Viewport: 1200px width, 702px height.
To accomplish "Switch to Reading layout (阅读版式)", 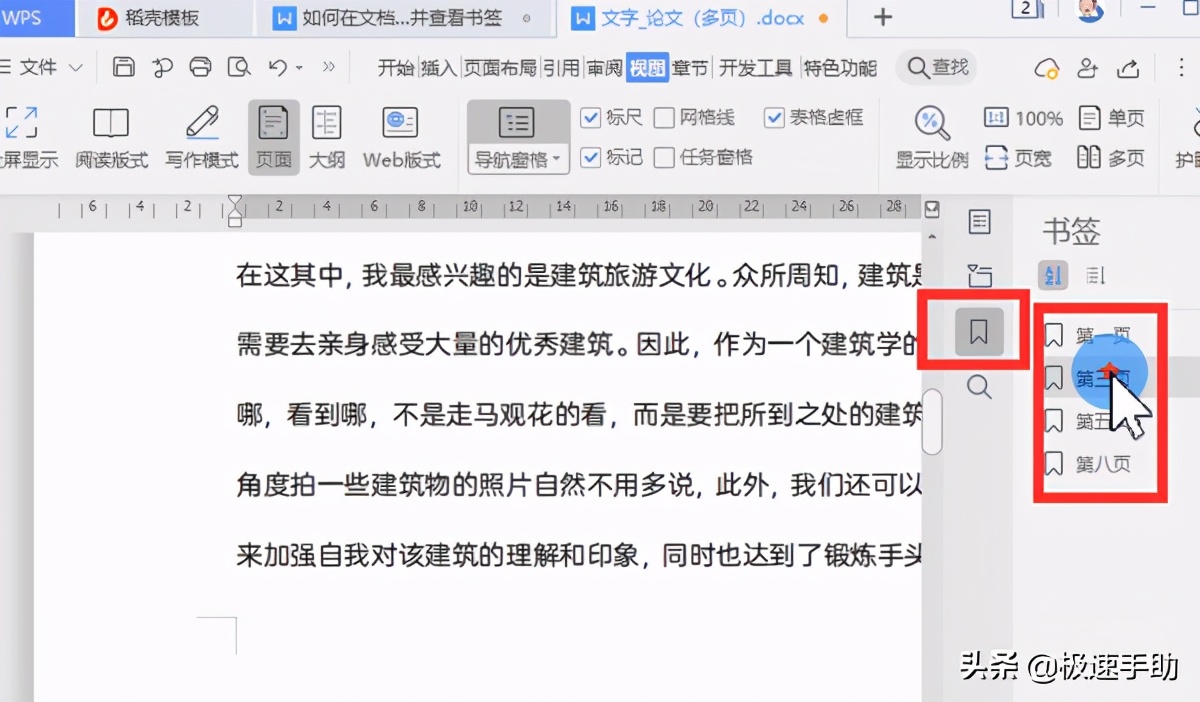I will tap(111, 138).
